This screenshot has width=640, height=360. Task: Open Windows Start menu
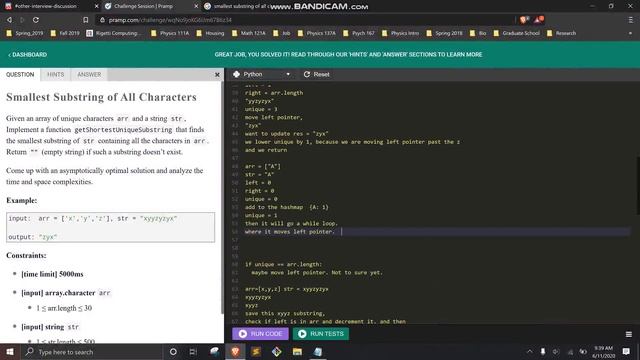10,352
